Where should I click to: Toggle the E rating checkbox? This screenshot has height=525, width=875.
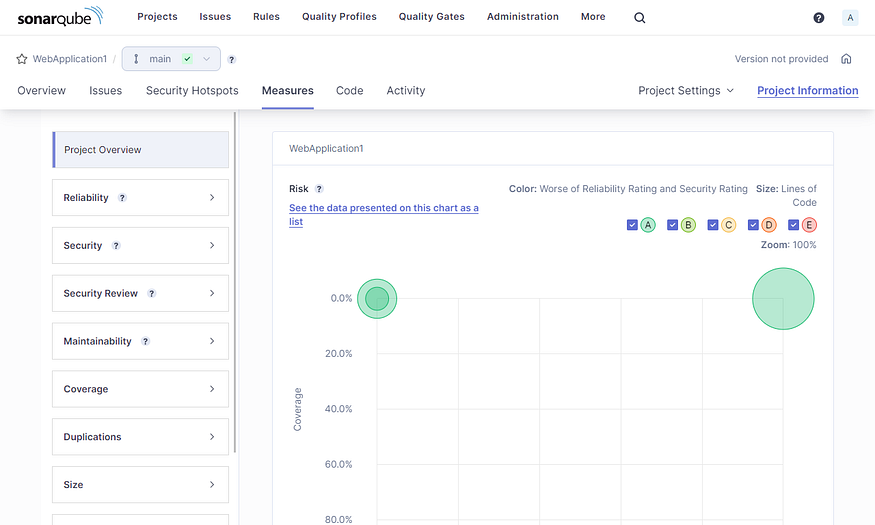coord(793,225)
